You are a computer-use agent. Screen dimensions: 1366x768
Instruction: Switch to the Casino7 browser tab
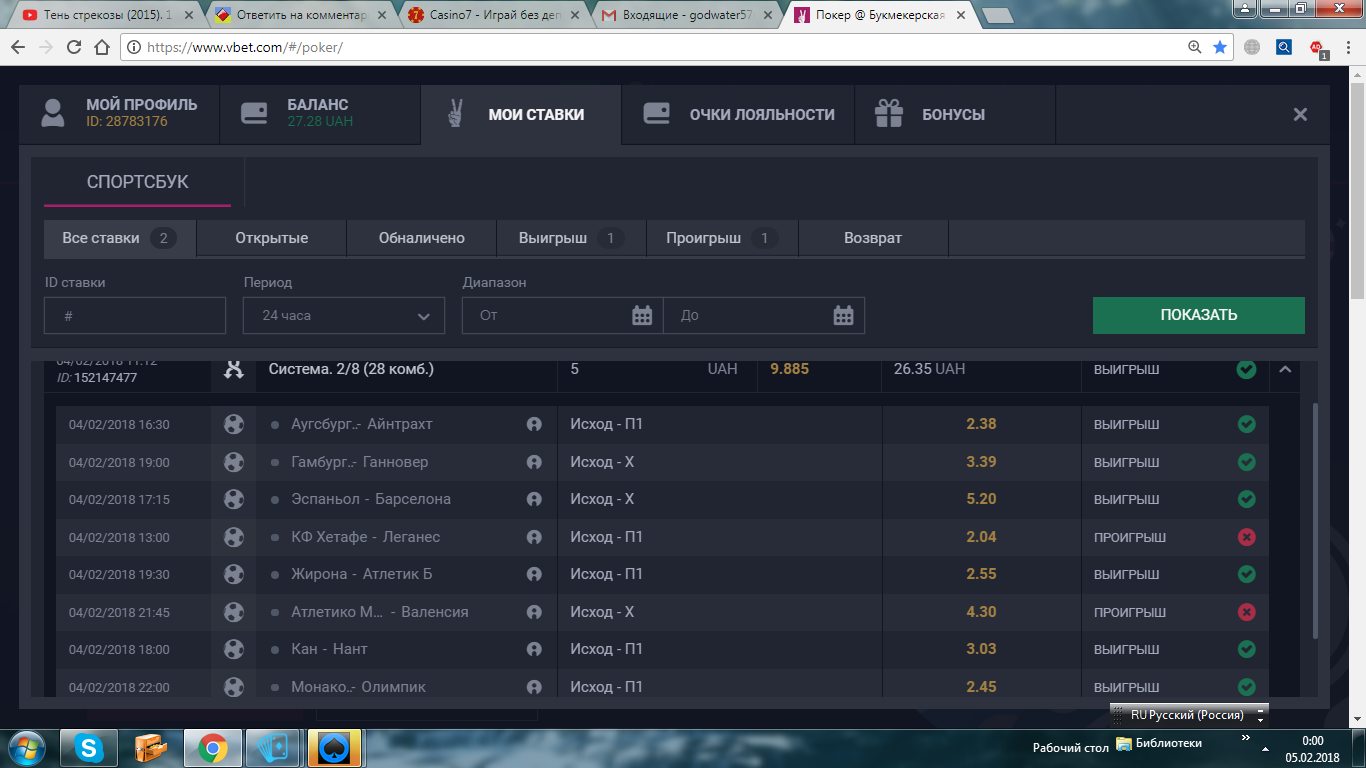click(x=492, y=16)
